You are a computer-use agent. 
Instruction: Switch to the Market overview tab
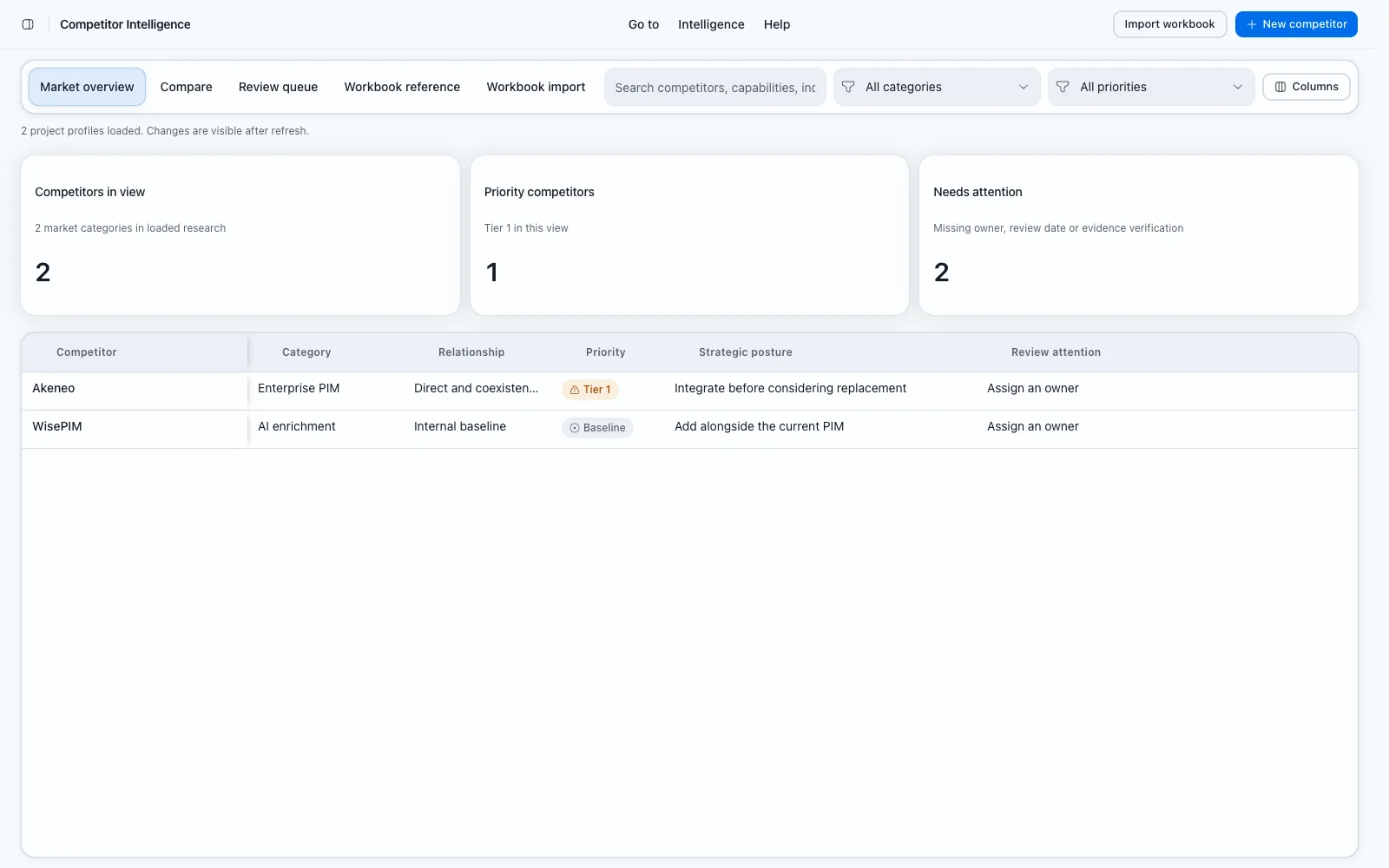pyautogui.click(x=87, y=87)
